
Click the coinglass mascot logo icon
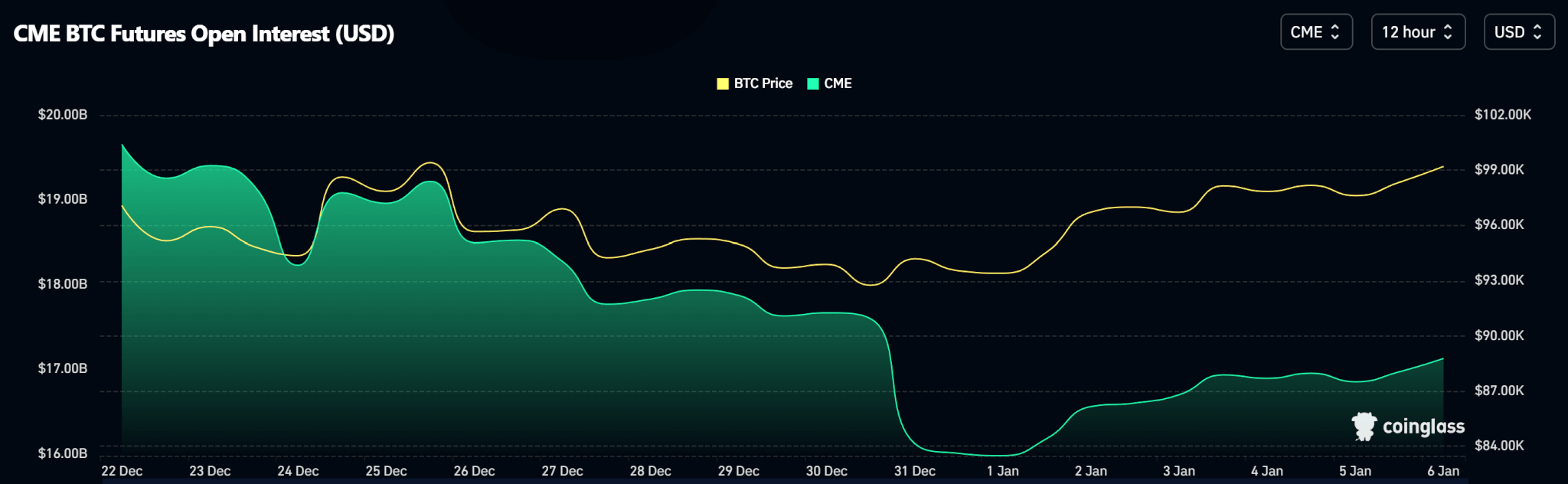pos(1364,427)
